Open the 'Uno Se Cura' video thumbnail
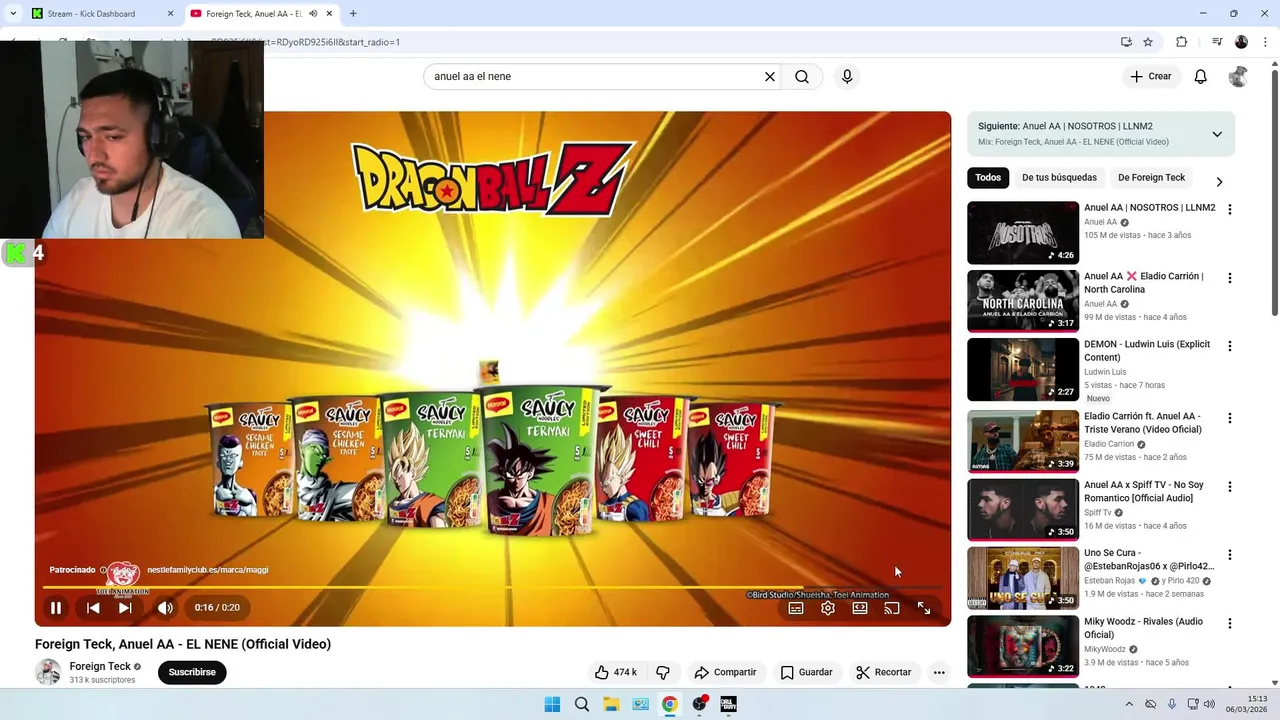This screenshot has height=720, width=1280. click(x=1023, y=578)
